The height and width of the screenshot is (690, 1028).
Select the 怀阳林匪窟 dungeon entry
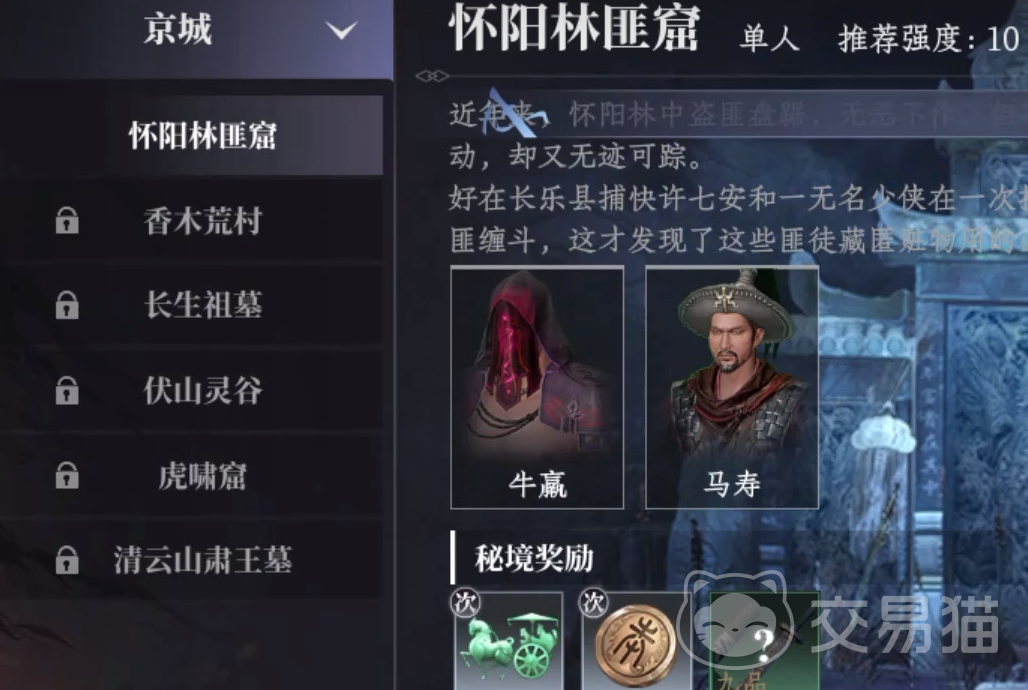(191, 136)
